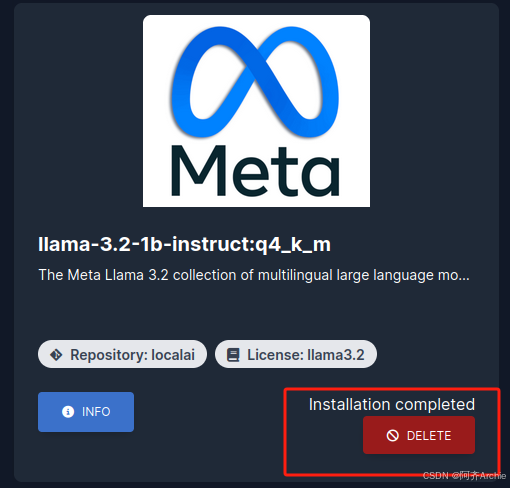Click the word localai in repository badge
Screen dimensions: 510x488
(x=173, y=355)
